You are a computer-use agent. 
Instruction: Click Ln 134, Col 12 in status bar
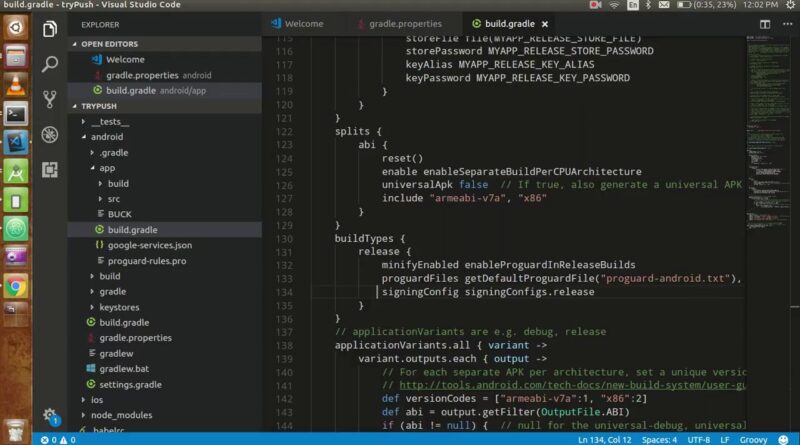(x=604, y=440)
